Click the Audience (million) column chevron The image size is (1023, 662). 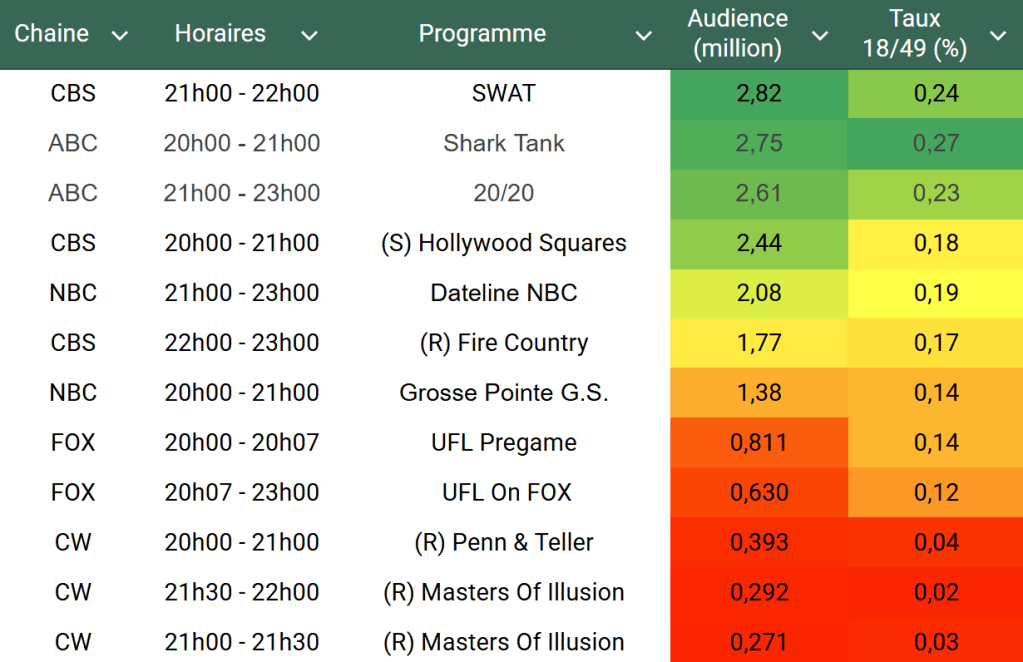(820, 36)
